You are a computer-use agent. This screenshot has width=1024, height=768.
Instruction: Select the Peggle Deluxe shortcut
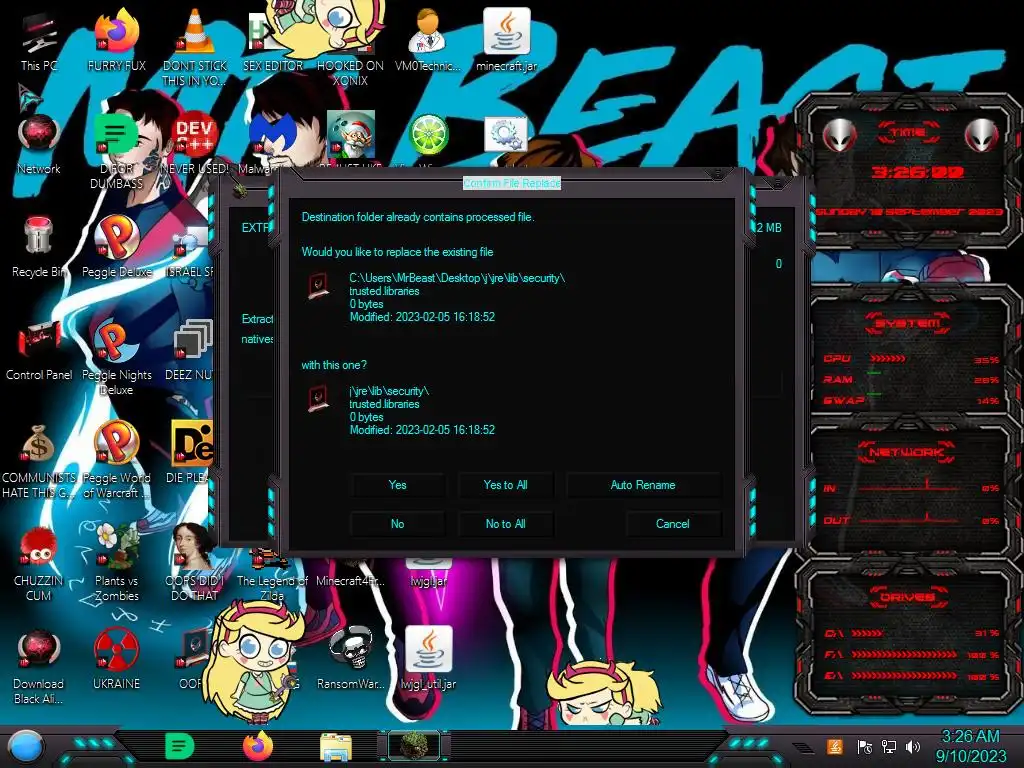point(116,247)
